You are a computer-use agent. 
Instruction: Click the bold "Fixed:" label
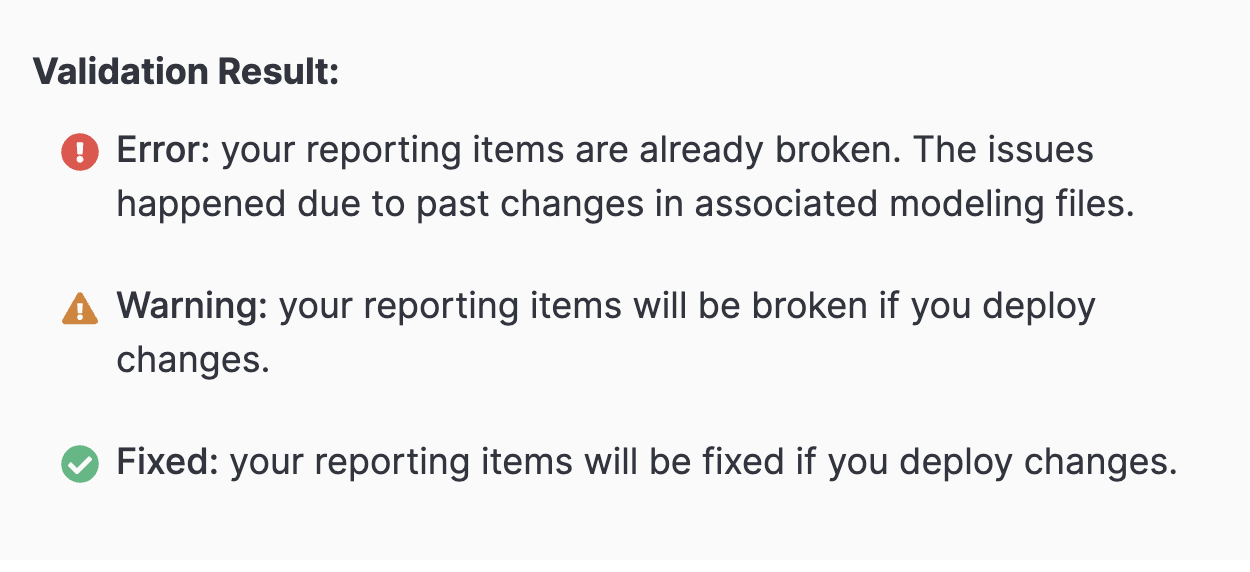168,463
